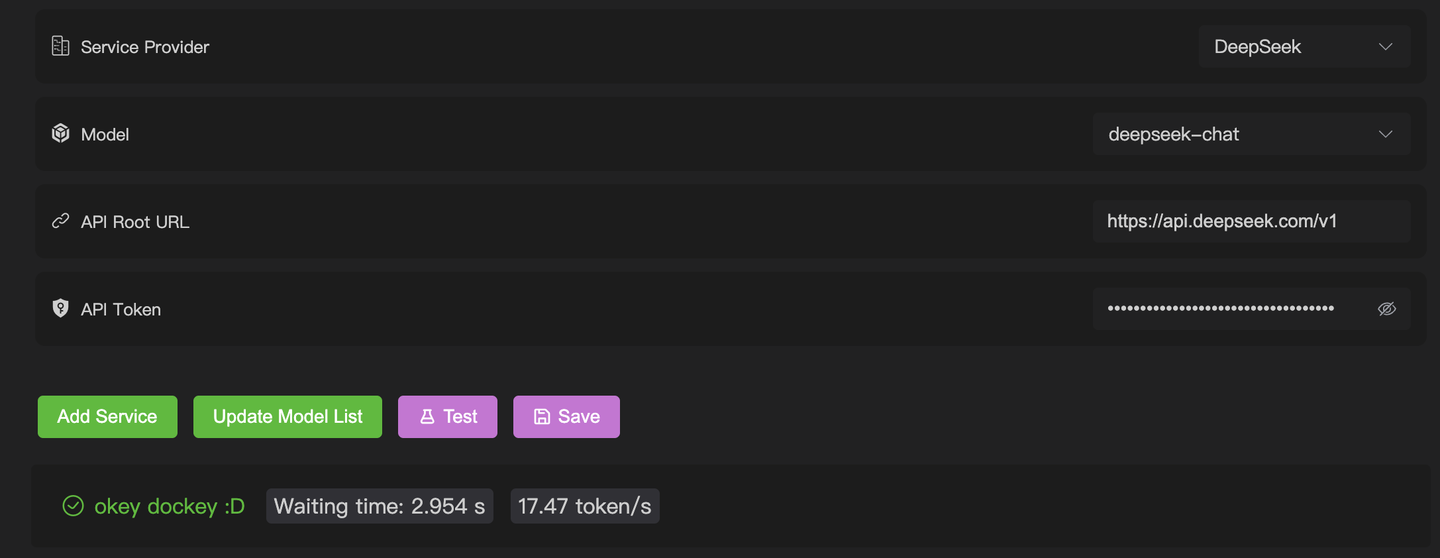Toggle API token visibility eye icon
This screenshot has height=558, width=1440.
pyautogui.click(x=1386, y=309)
